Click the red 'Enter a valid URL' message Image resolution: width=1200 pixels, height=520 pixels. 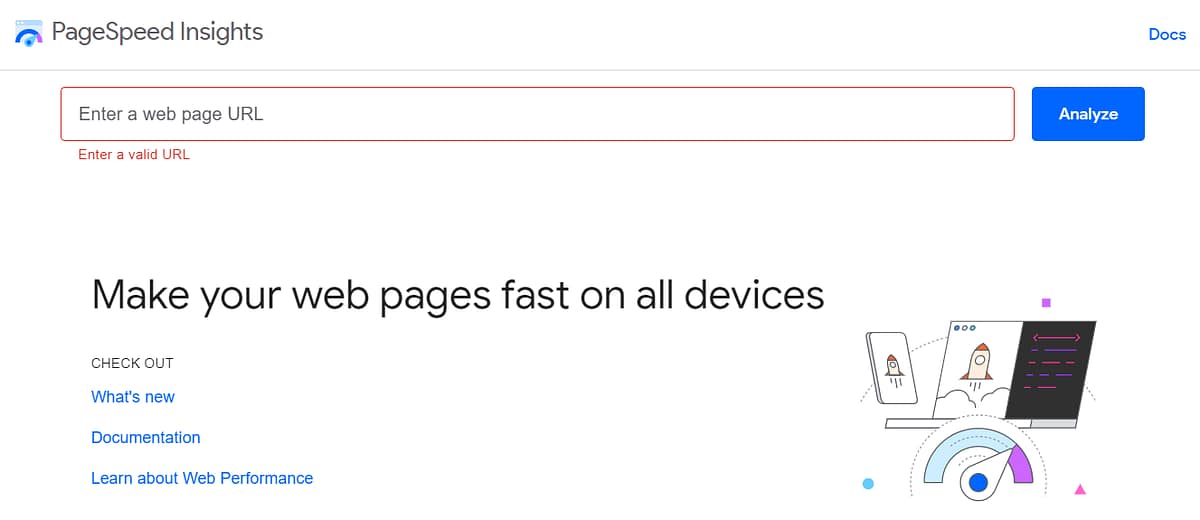click(x=134, y=155)
